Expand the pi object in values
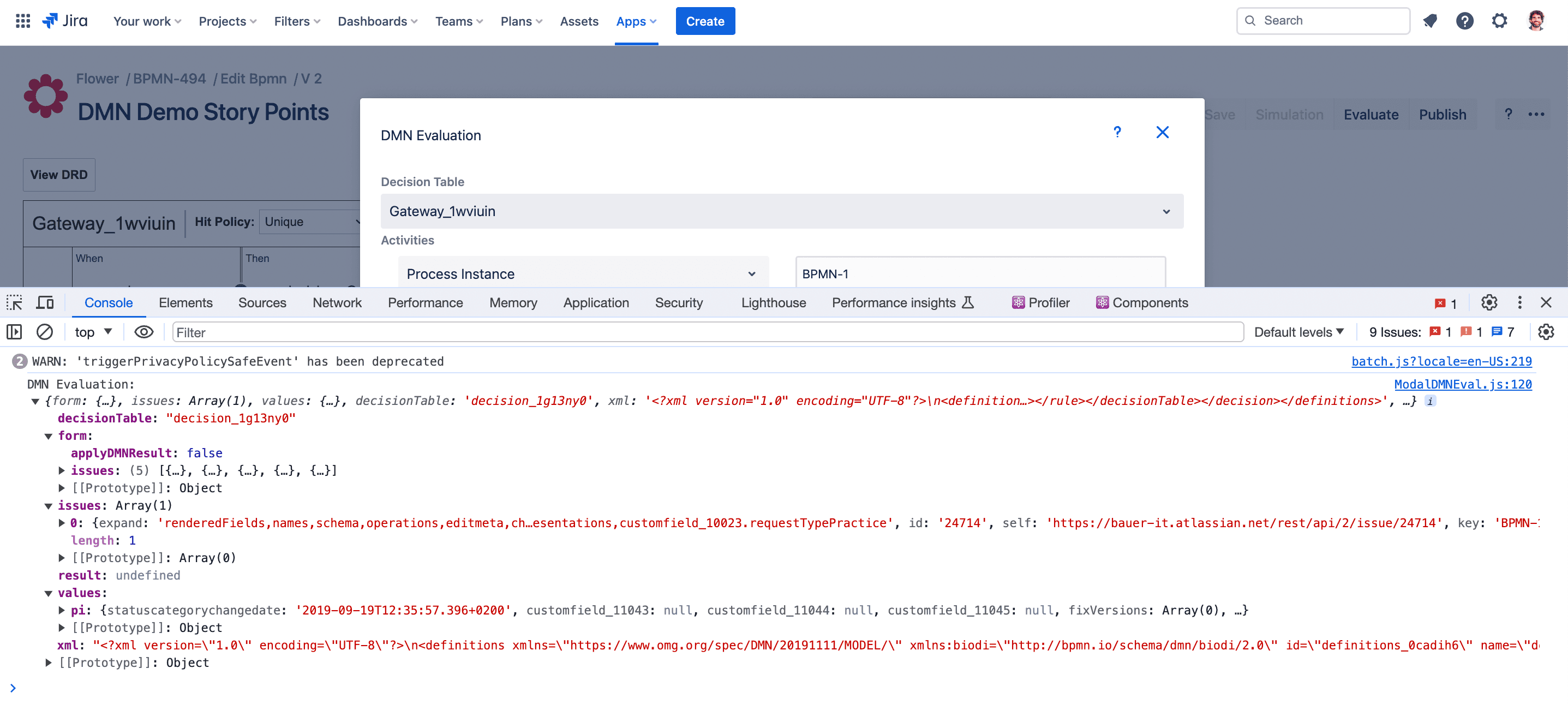Image resolution: width=1568 pixels, height=704 pixels. [62, 610]
